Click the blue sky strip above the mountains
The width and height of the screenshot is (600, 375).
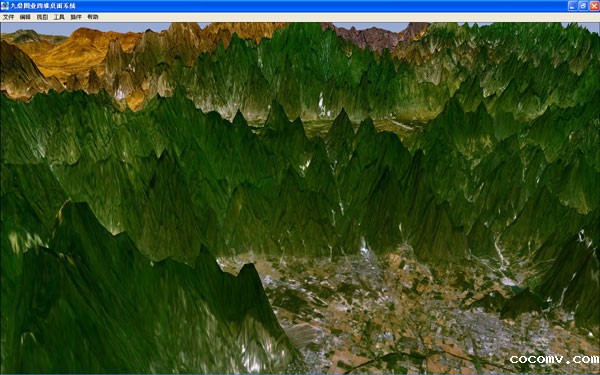(x=103, y=28)
